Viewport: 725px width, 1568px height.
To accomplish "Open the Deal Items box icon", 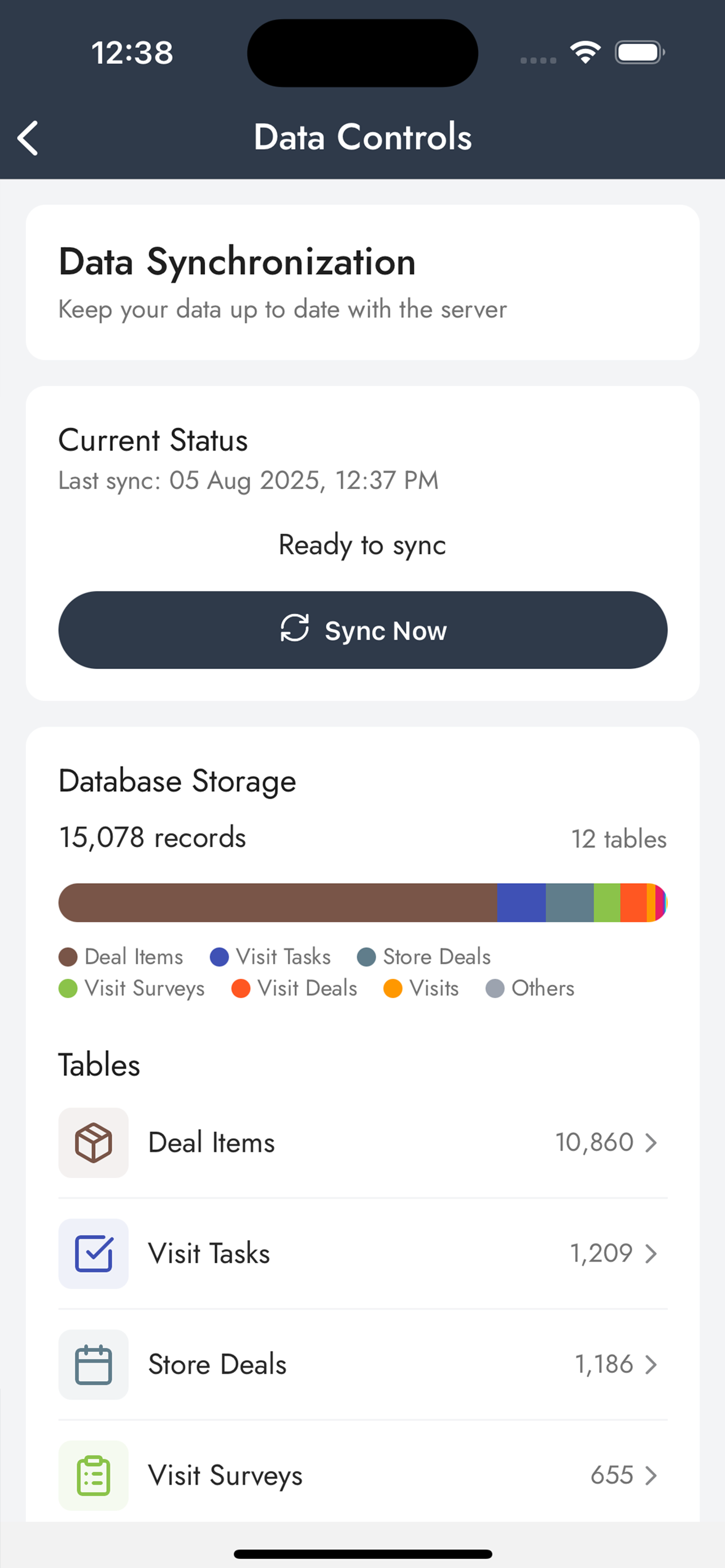I will click(x=93, y=1142).
